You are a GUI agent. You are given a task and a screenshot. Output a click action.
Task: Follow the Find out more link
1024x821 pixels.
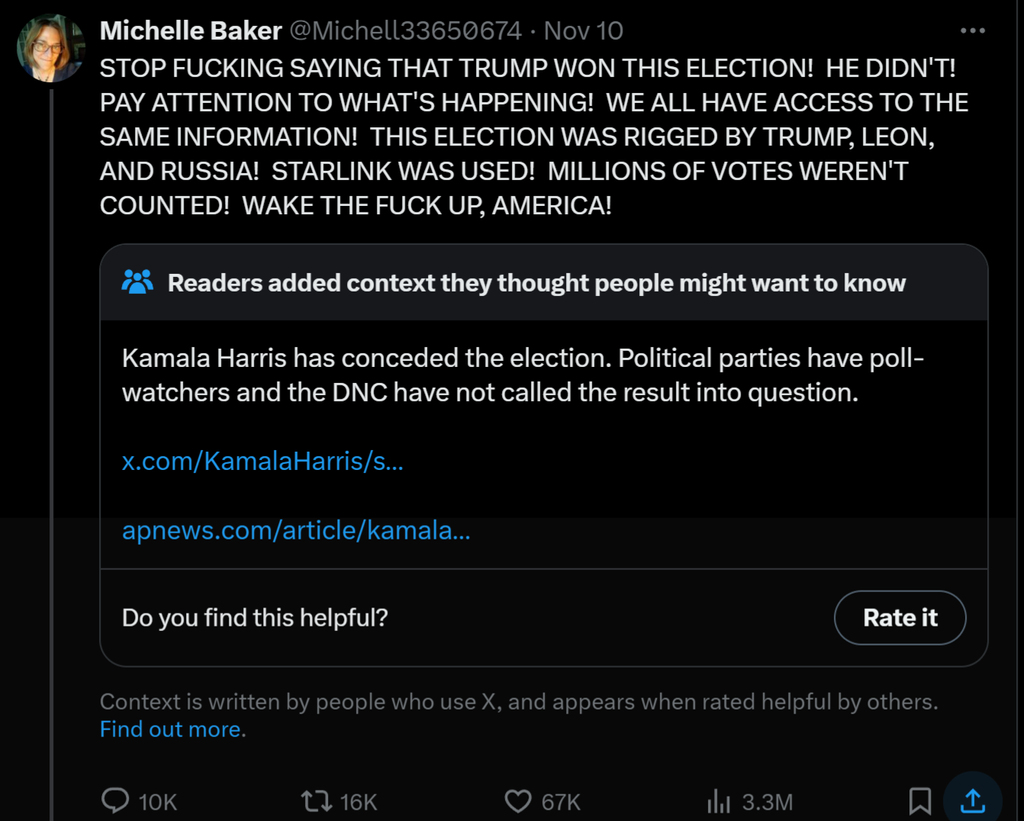click(171, 729)
